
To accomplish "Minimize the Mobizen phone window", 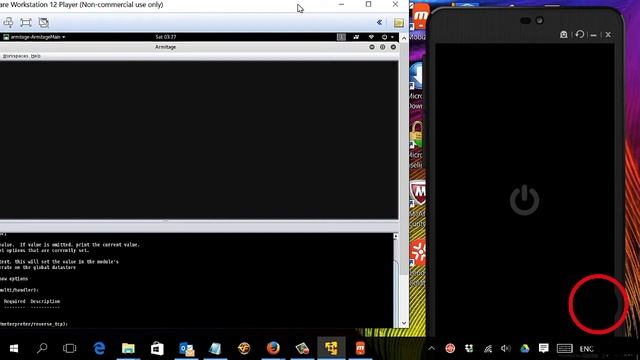I will coord(593,35).
